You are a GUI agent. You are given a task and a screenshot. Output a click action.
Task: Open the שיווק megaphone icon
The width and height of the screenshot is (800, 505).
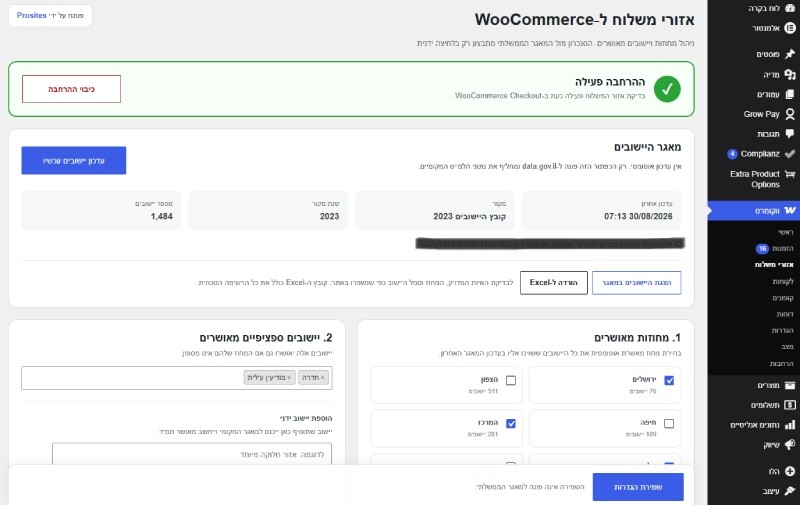(790, 445)
